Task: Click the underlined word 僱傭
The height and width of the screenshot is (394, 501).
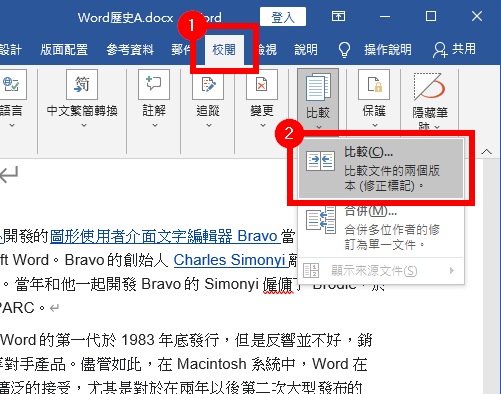Action: 278,284
